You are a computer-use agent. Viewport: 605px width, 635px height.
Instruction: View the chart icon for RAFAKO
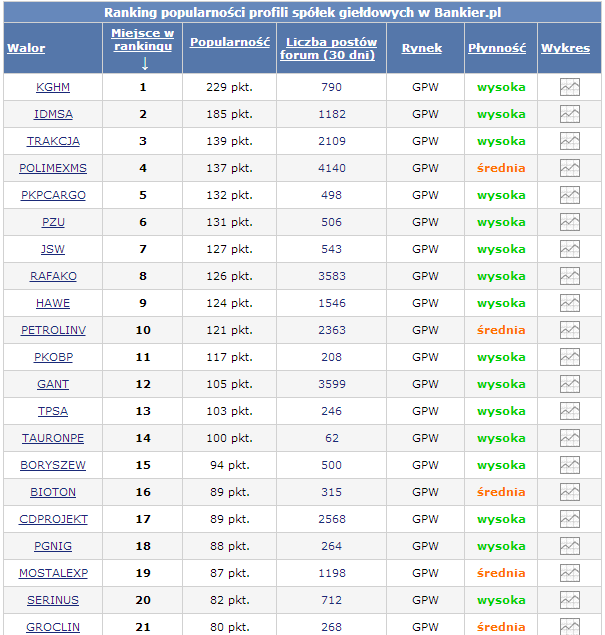pyautogui.click(x=570, y=276)
